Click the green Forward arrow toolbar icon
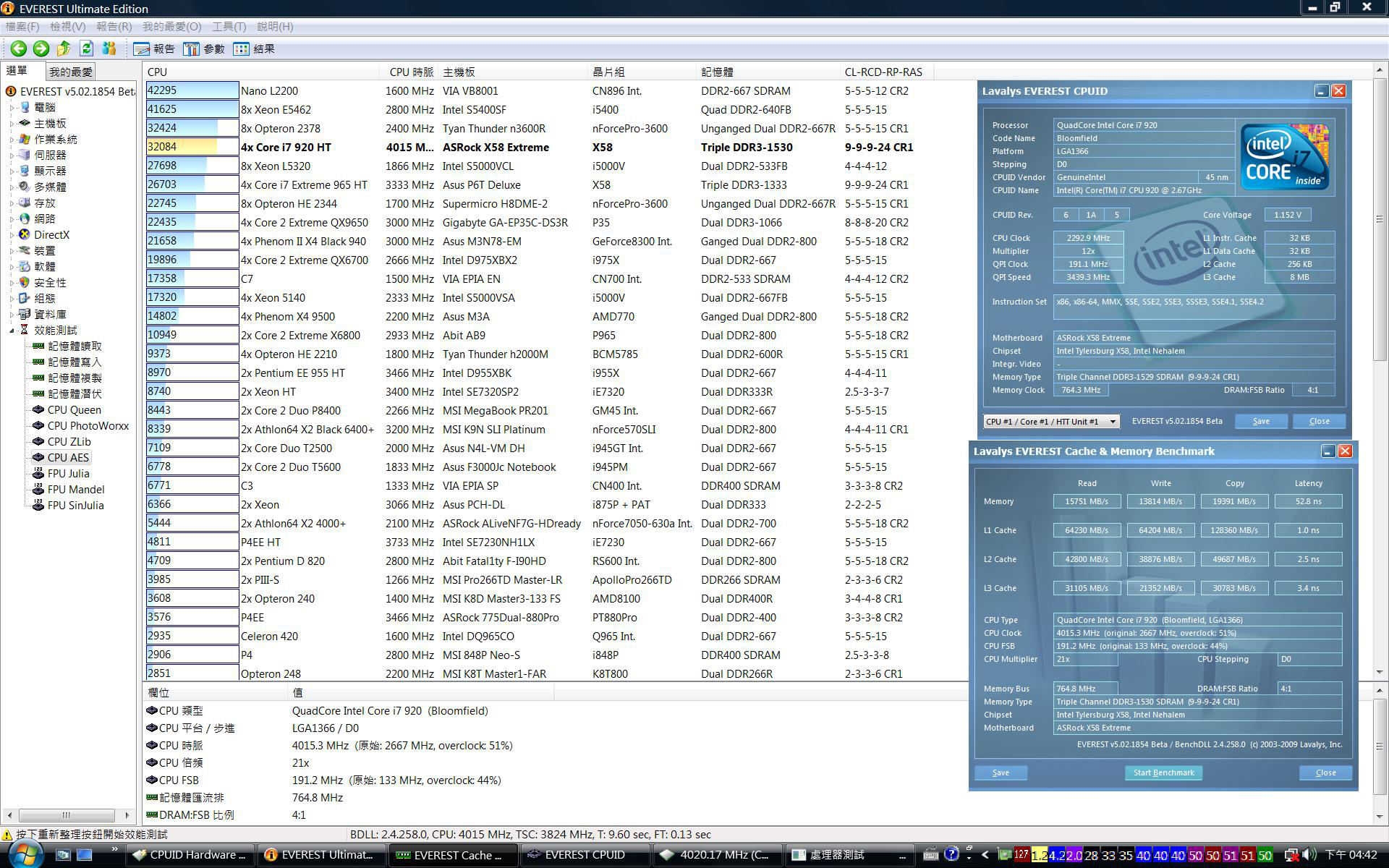This screenshot has height=868, width=1389. (41, 48)
